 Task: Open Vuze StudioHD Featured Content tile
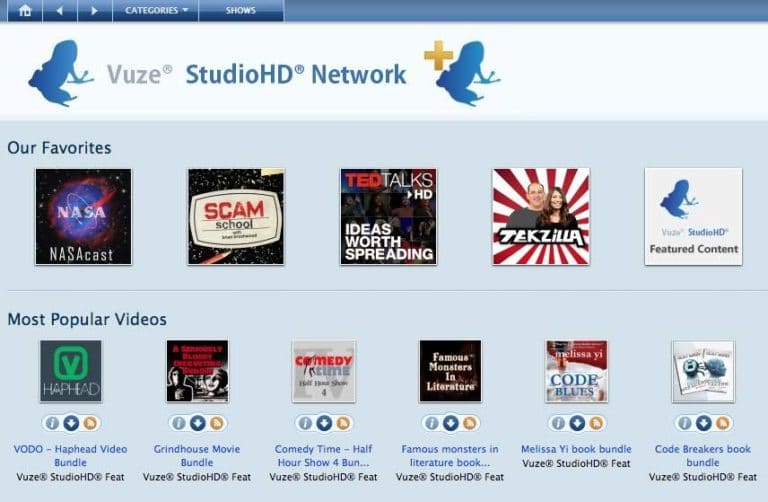693,216
